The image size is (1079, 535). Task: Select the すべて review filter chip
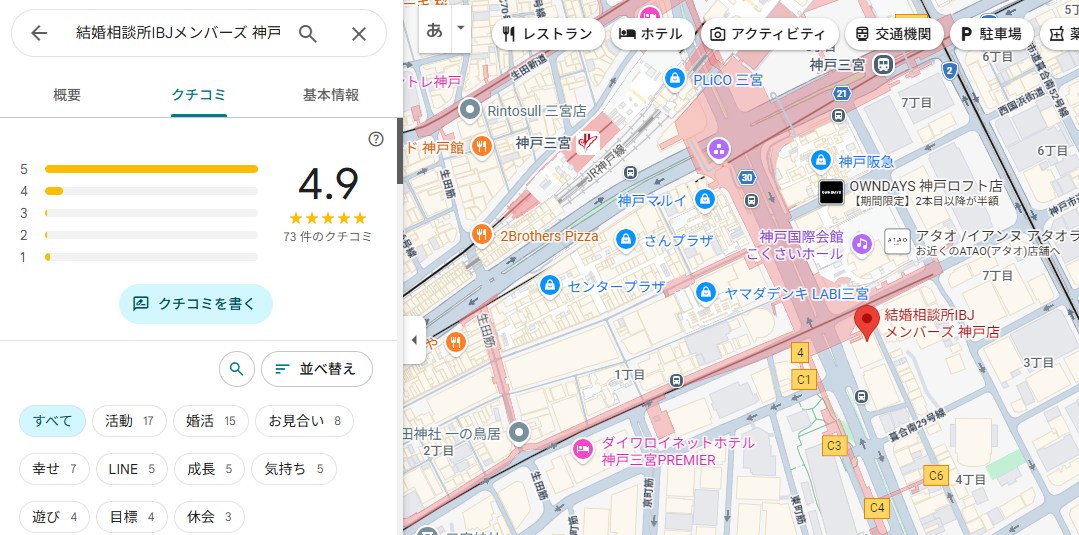pyautogui.click(x=52, y=421)
